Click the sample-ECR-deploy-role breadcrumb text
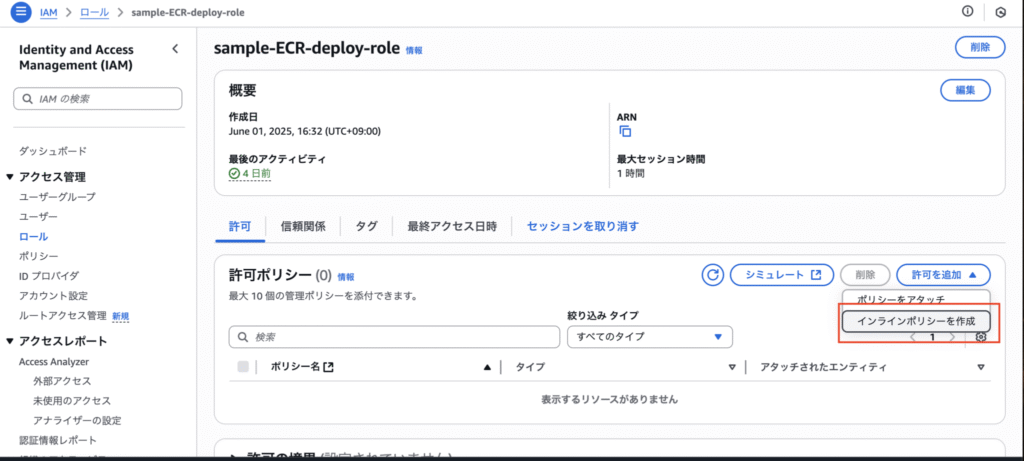The image size is (1024, 461). pyautogui.click(x=188, y=12)
